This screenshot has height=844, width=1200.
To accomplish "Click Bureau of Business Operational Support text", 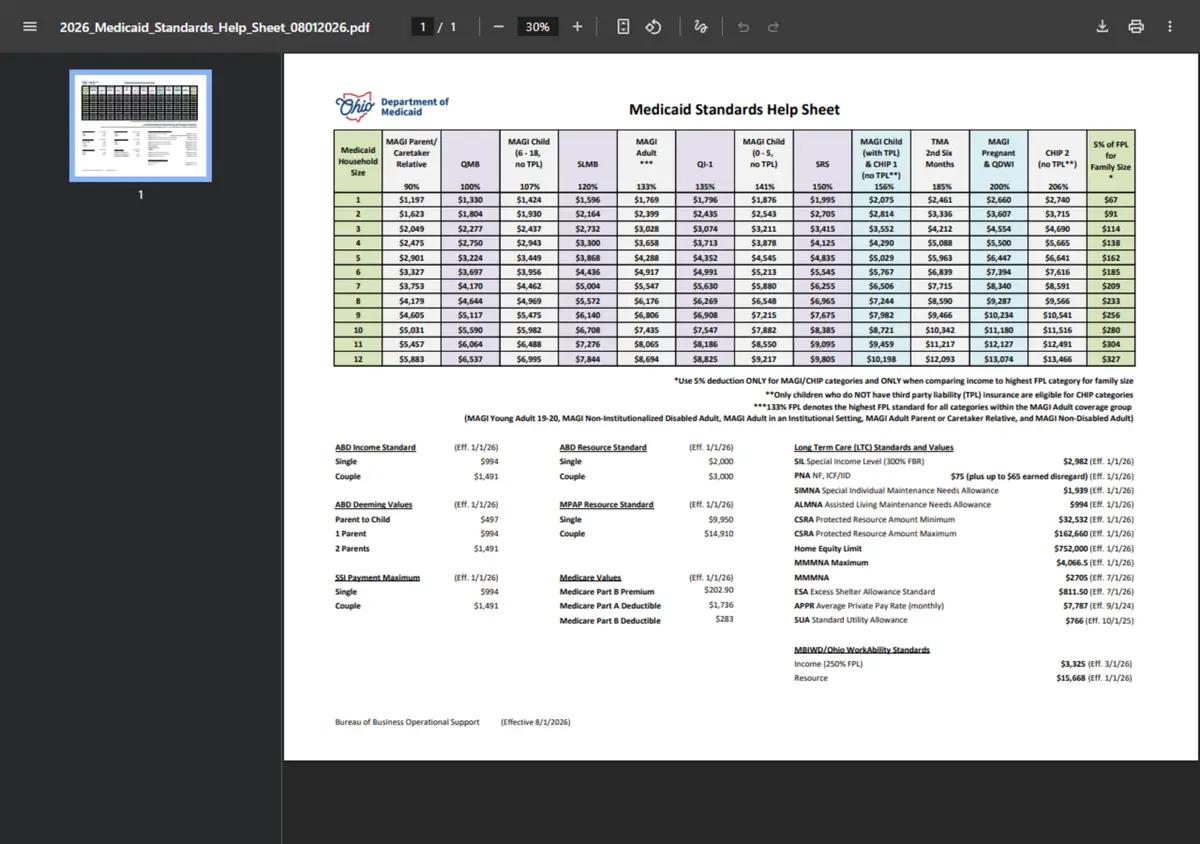I will (x=407, y=722).
